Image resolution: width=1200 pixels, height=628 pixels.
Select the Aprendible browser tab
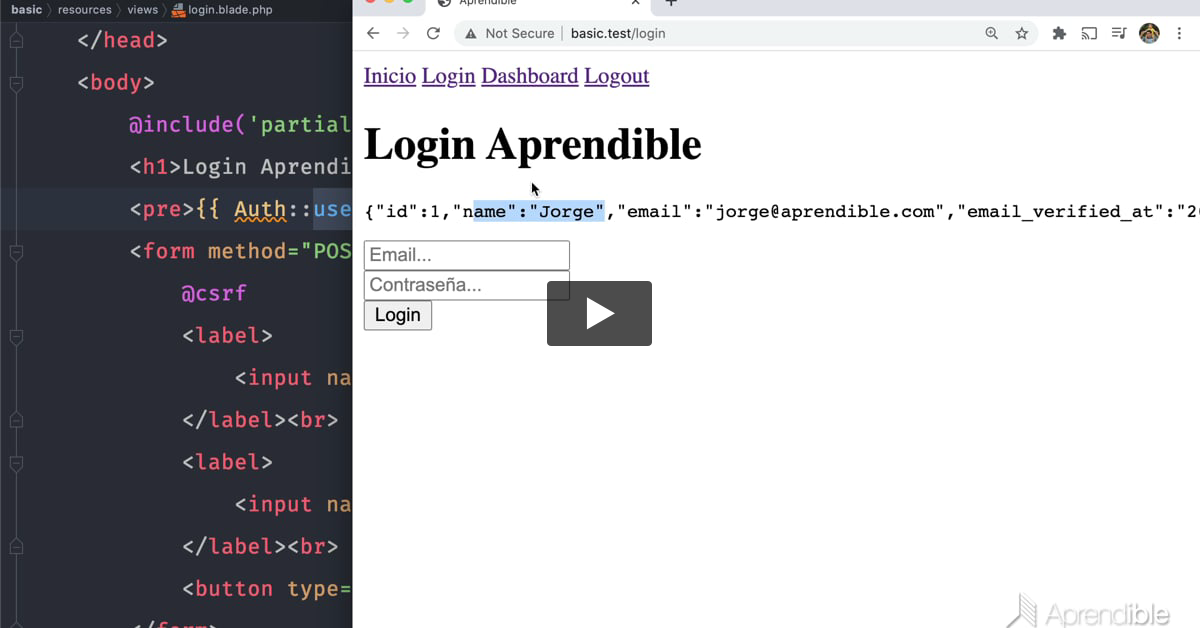(538, 4)
